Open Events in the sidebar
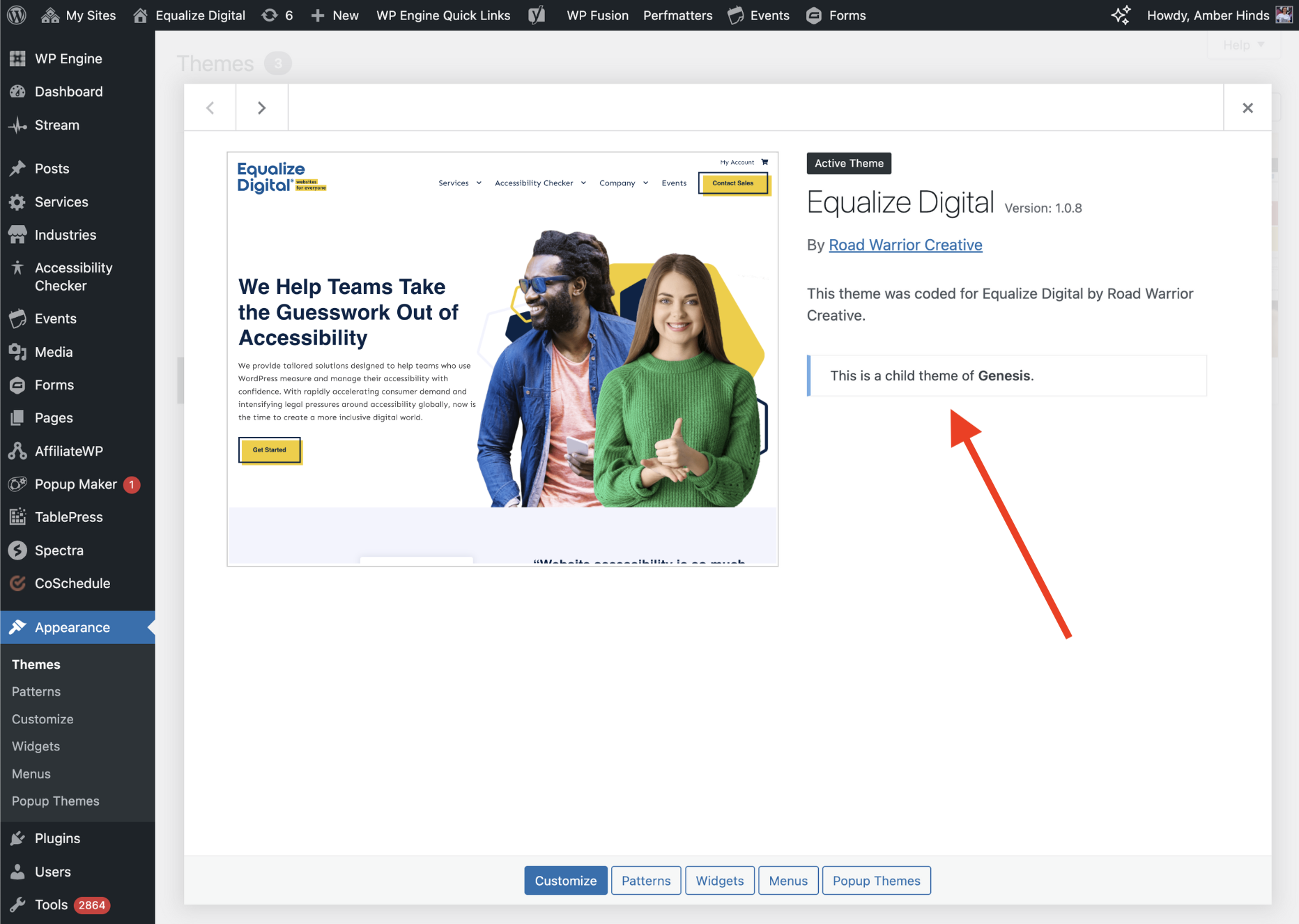This screenshot has height=924, width=1299. point(77,318)
